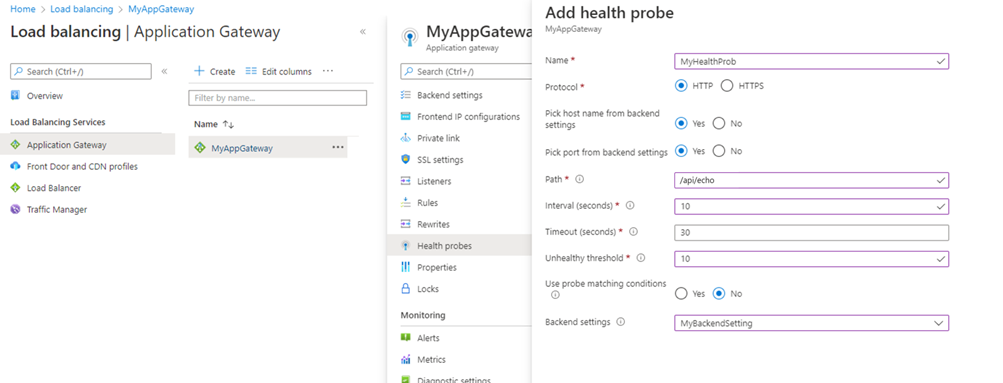This screenshot has width=1003, height=383.
Task: Click the info icon next to Interval (seconds)
Action: click(x=629, y=206)
